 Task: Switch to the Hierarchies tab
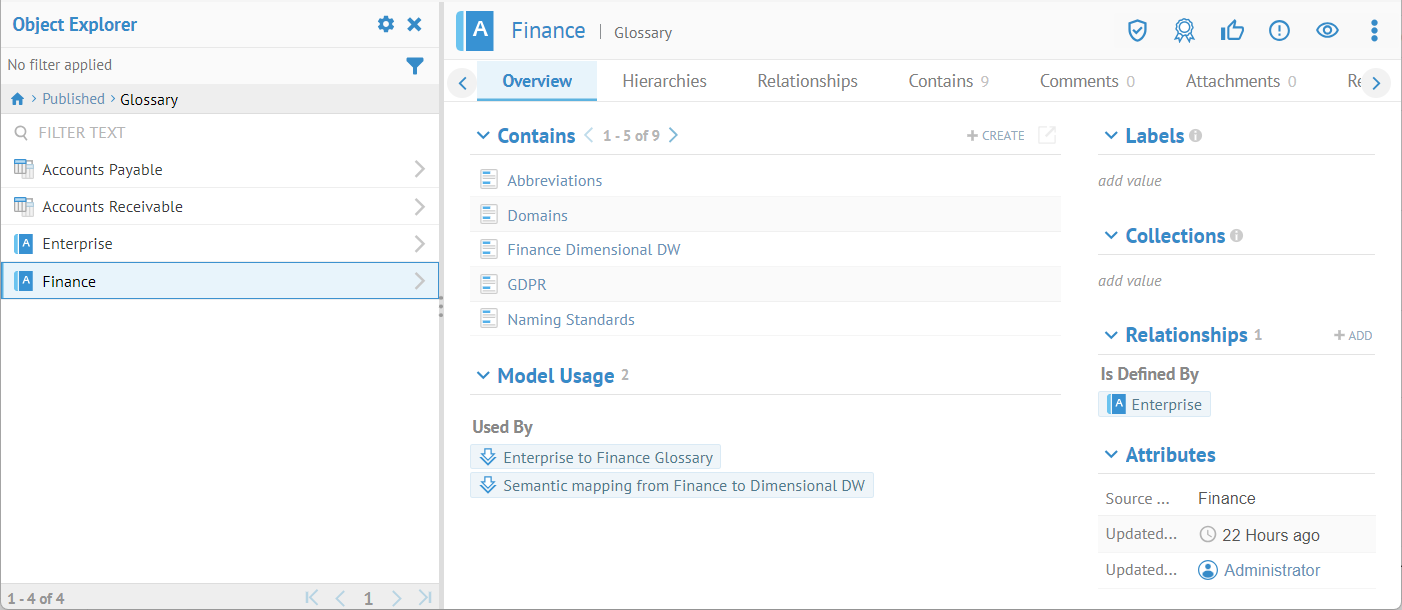664,81
